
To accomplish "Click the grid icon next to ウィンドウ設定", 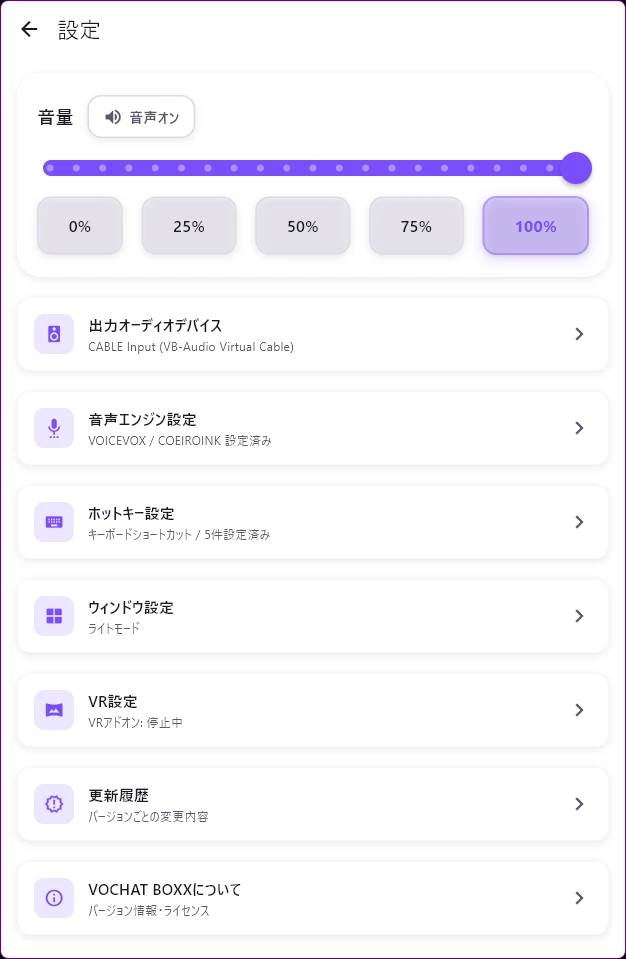I will (x=53, y=615).
